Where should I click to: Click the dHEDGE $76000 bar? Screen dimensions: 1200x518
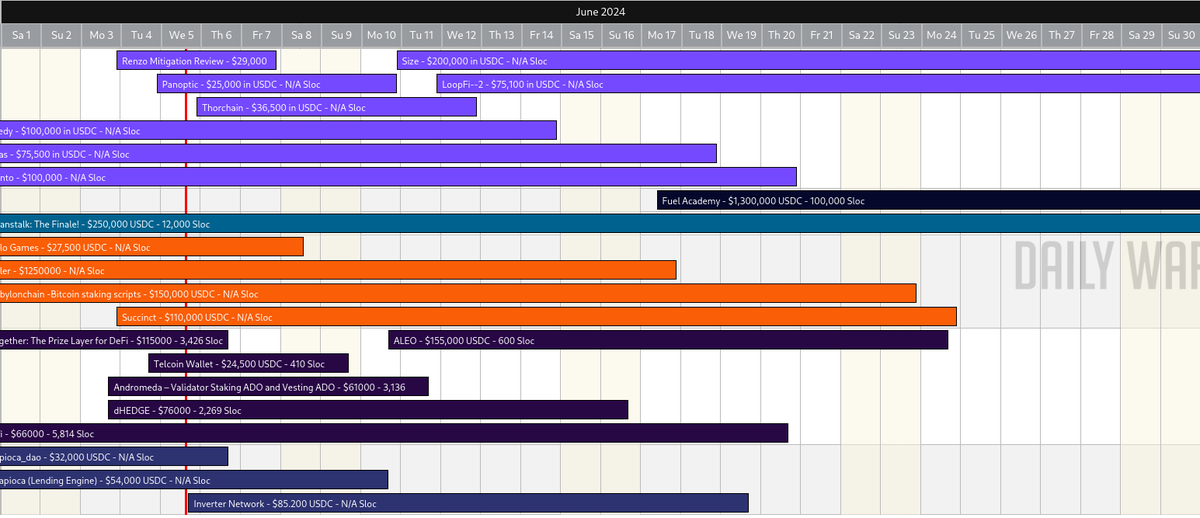(368, 410)
